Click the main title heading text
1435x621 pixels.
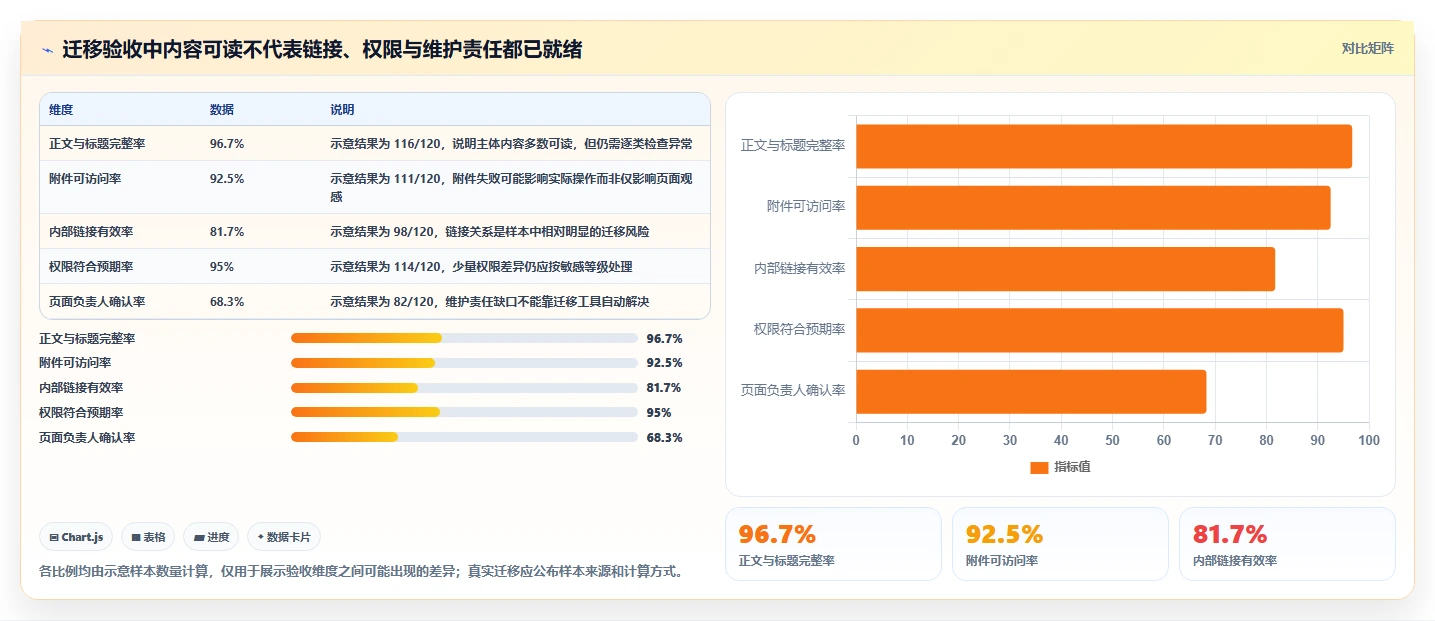322,49
